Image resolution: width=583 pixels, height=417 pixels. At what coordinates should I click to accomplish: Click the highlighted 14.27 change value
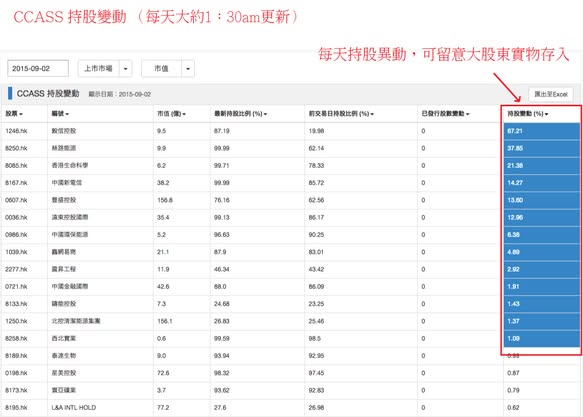pos(515,183)
